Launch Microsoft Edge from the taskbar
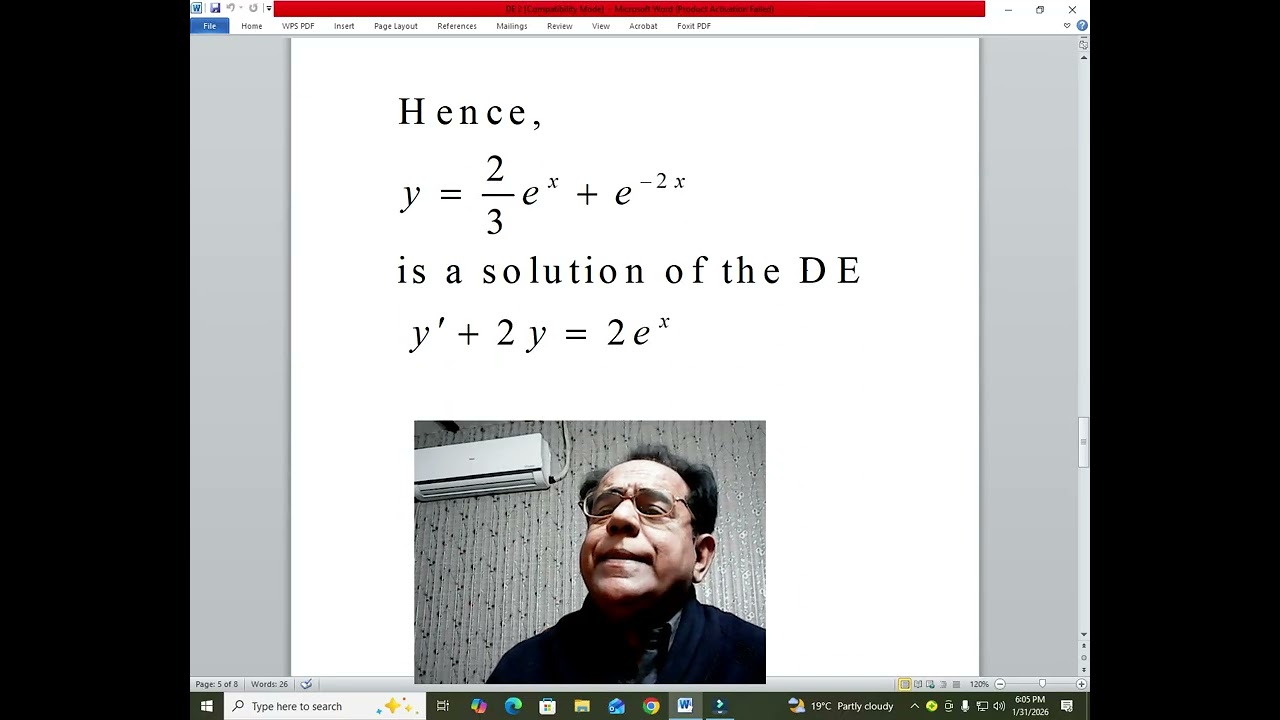This screenshot has height=720, width=1280. (x=513, y=706)
